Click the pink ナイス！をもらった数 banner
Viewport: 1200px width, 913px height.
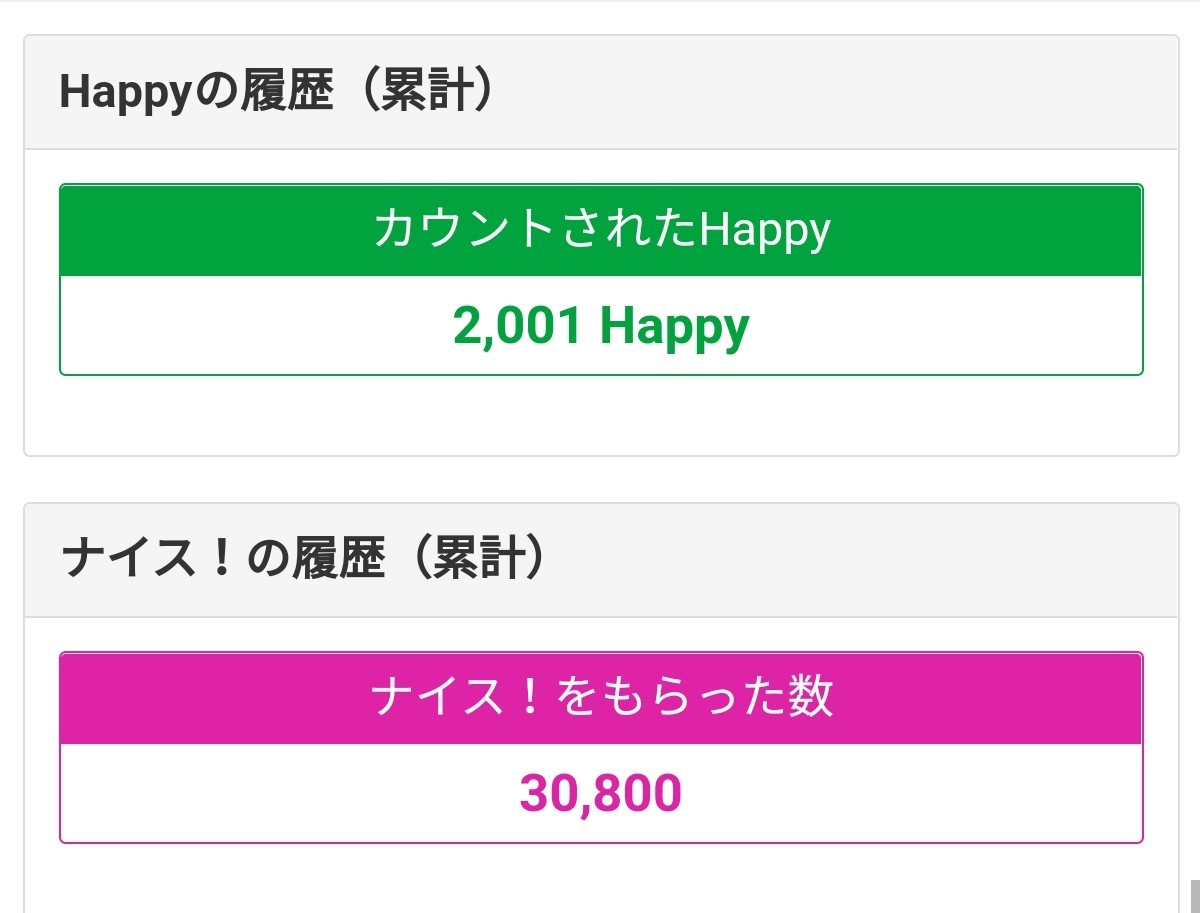point(601,697)
